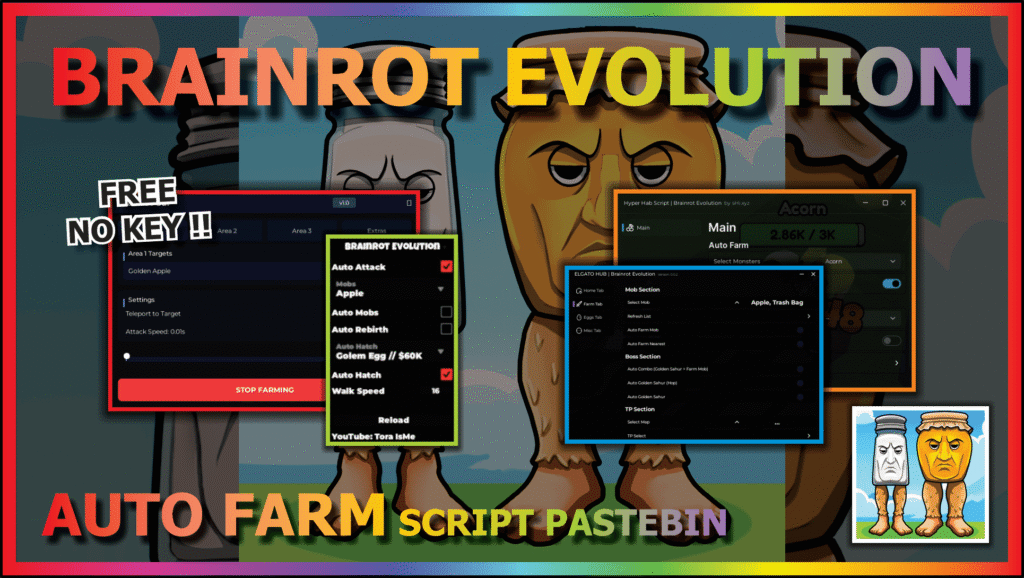The image size is (1024, 578).
Task: Open the TP Select row arrow
Action: (x=808, y=436)
